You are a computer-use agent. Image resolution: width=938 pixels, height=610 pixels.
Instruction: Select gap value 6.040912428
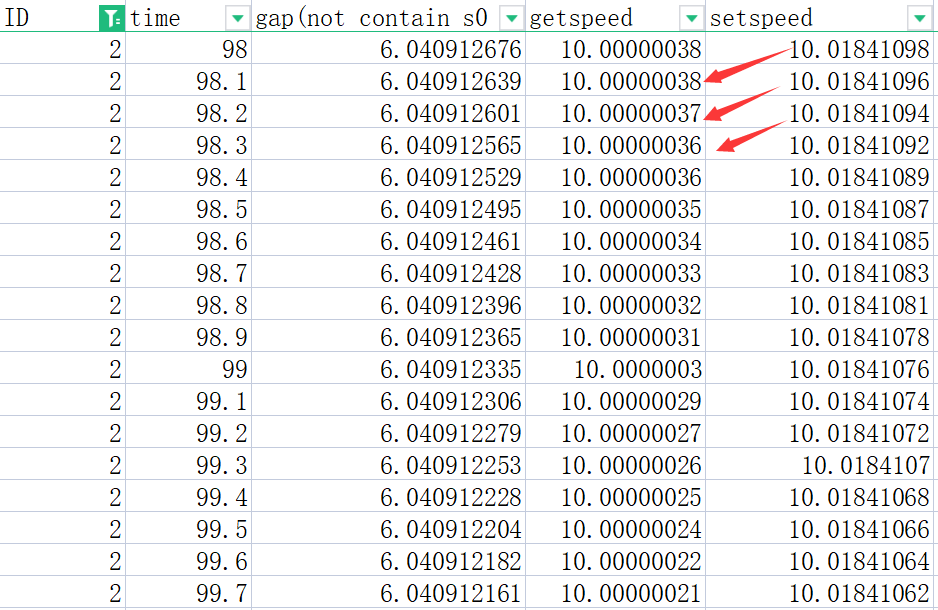coord(388,273)
